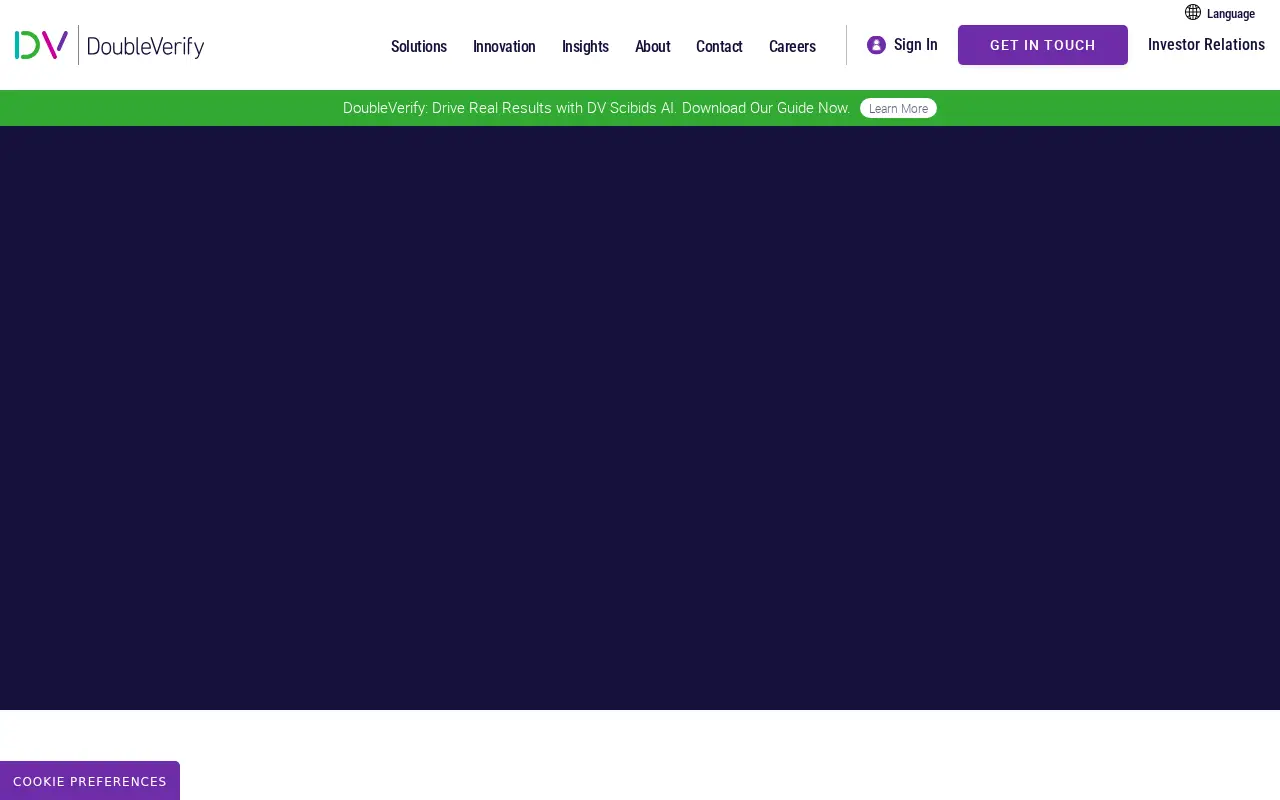Click the DoubleVerify wordmark
The width and height of the screenshot is (1280, 800).
click(146, 46)
